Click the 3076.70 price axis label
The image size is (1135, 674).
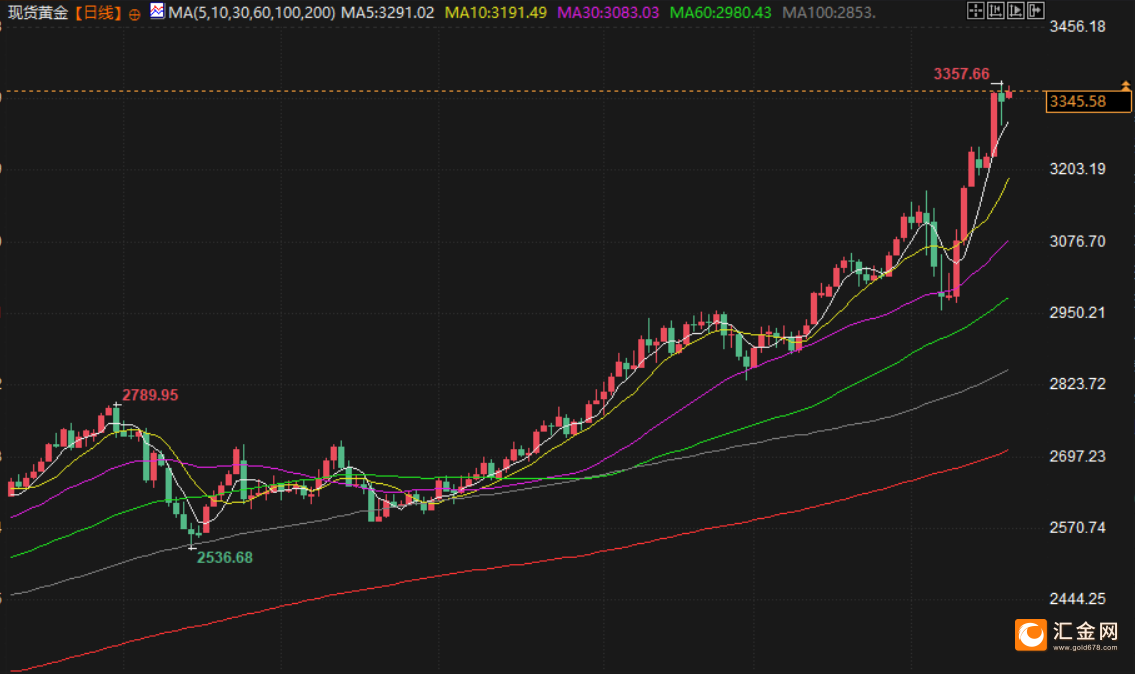[x=1078, y=242]
